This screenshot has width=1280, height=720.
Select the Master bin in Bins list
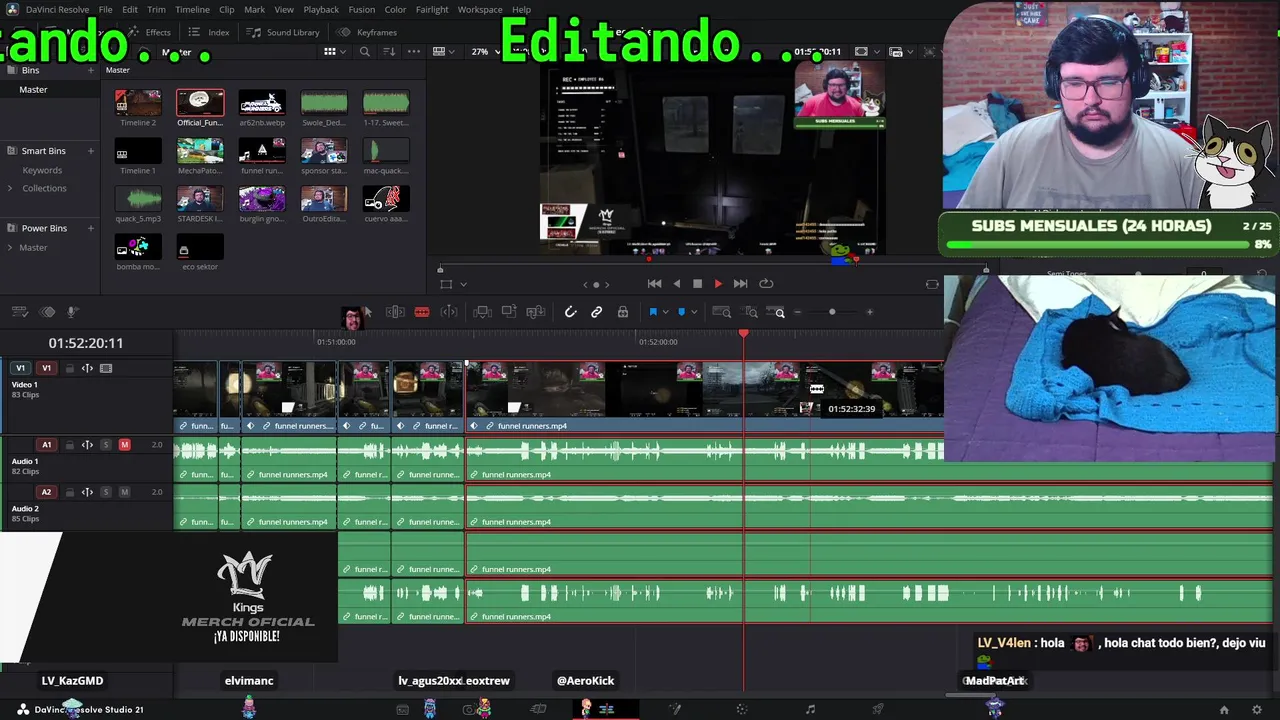coord(33,90)
